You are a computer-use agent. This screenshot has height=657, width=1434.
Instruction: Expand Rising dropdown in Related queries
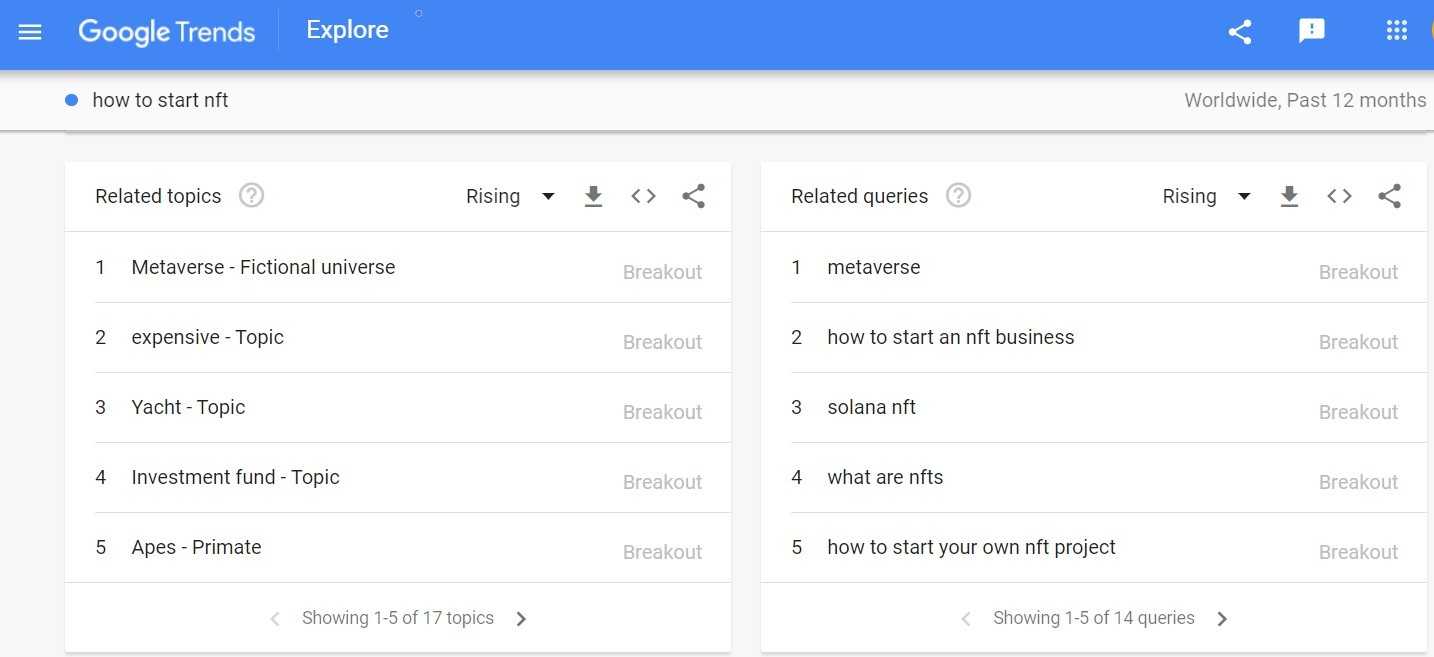1206,196
